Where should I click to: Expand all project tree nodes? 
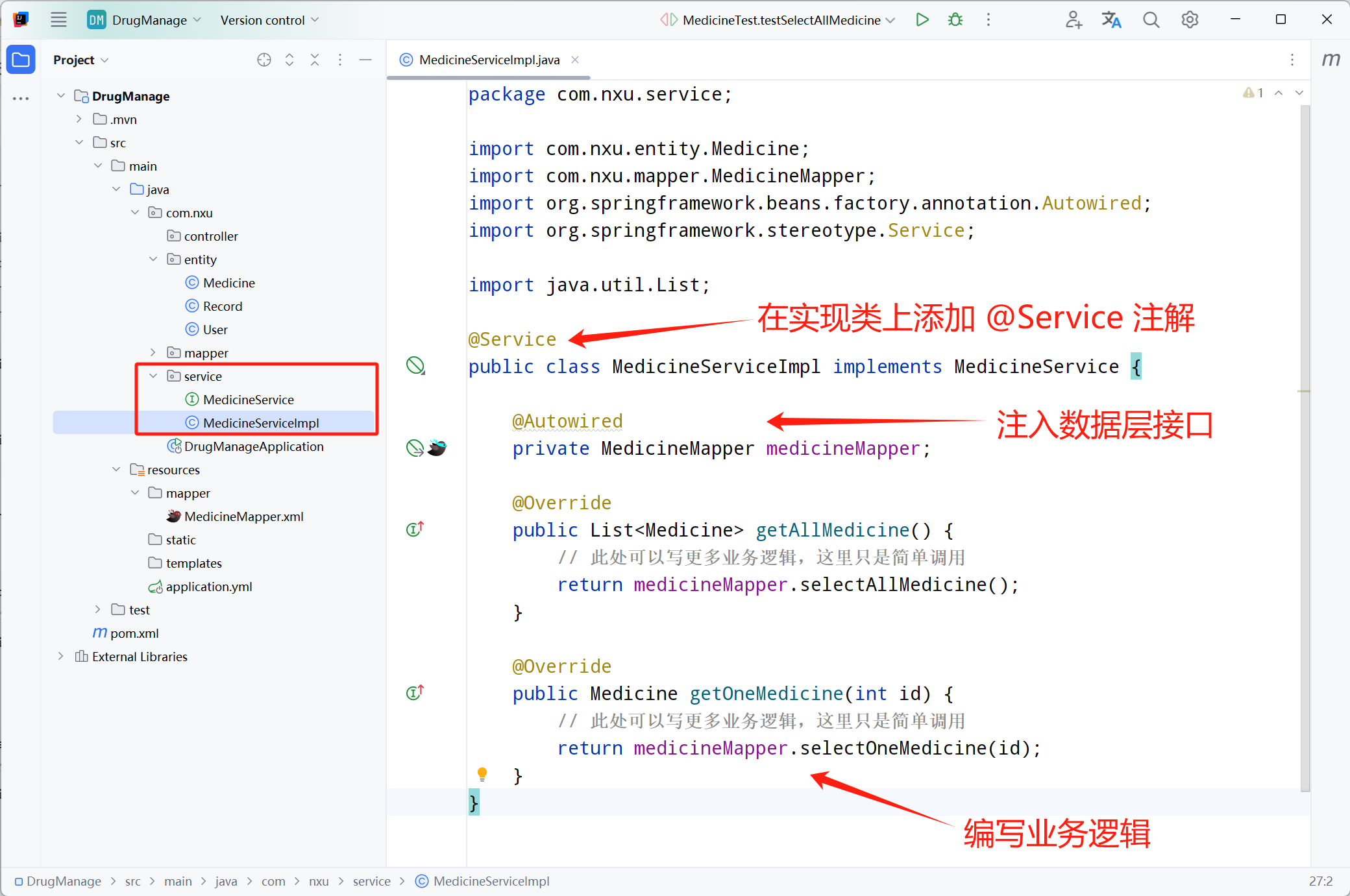(289, 60)
